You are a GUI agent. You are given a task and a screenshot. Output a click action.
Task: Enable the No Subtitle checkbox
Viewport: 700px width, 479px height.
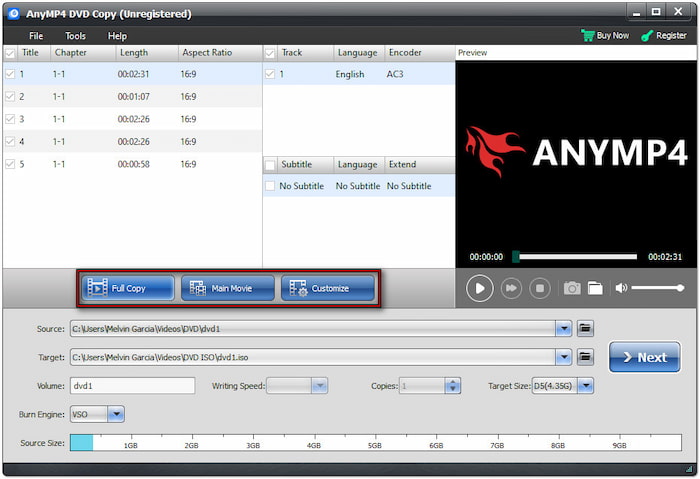(x=269, y=186)
